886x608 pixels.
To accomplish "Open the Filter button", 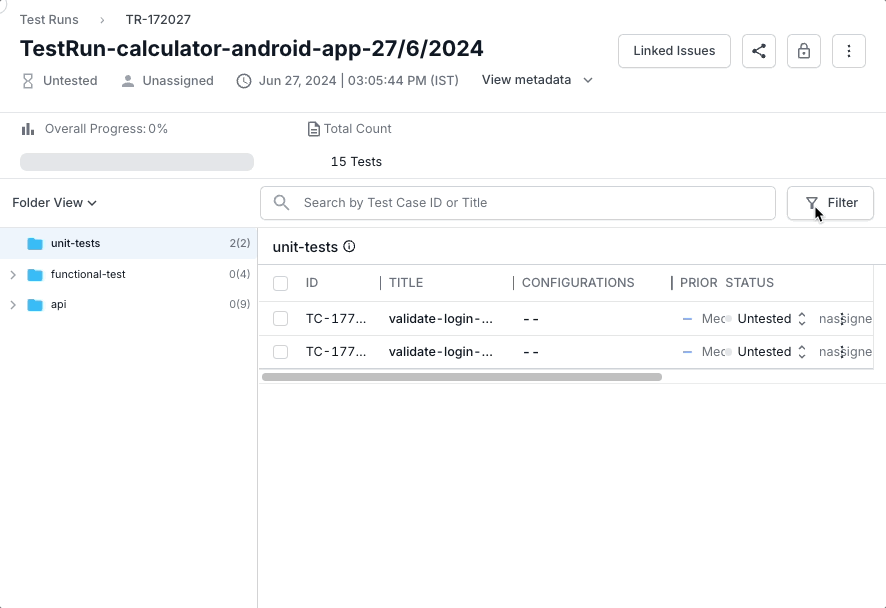I will click(x=830, y=203).
